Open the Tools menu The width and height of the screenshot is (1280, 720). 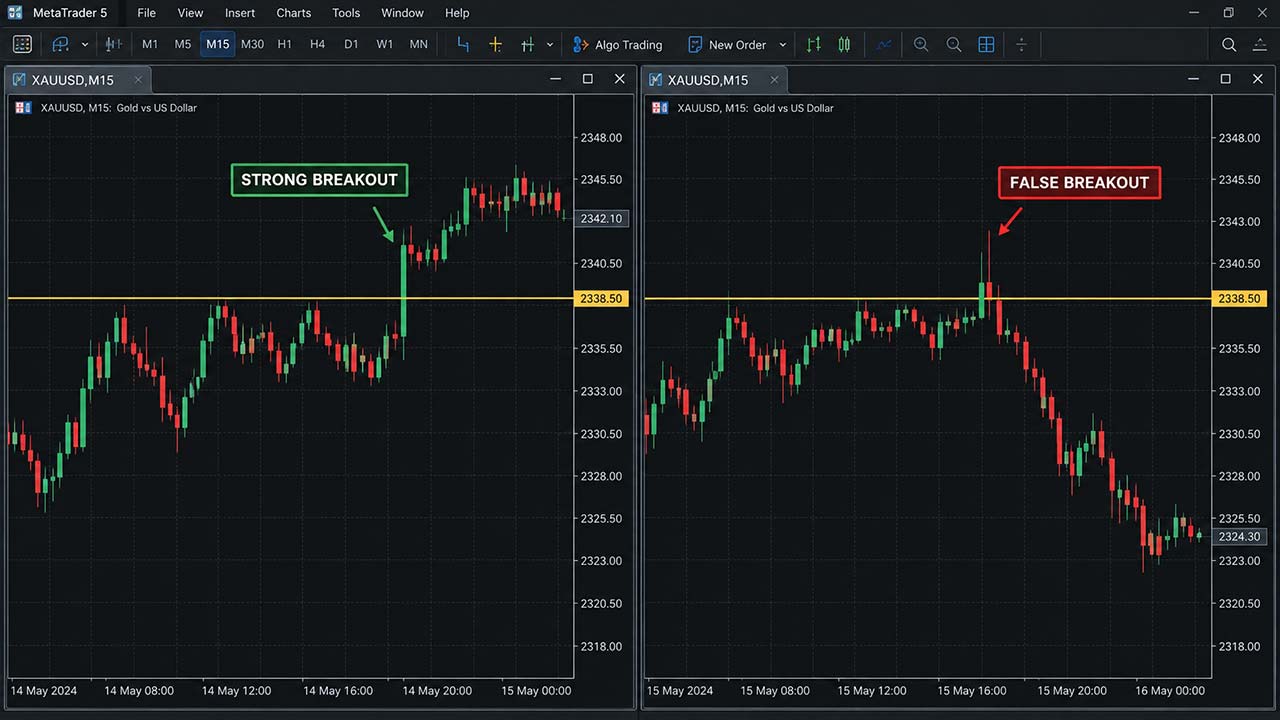click(x=346, y=13)
